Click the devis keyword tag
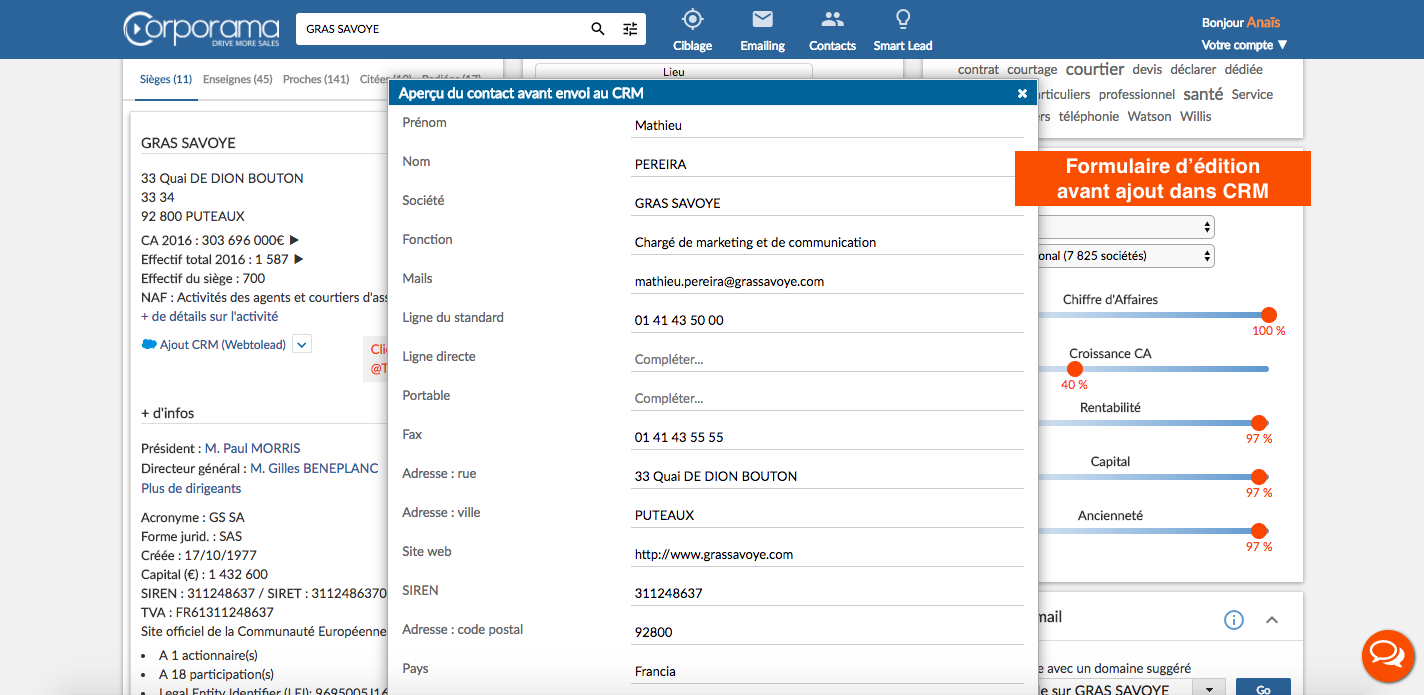The image size is (1424, 695). pos(1147,69)
